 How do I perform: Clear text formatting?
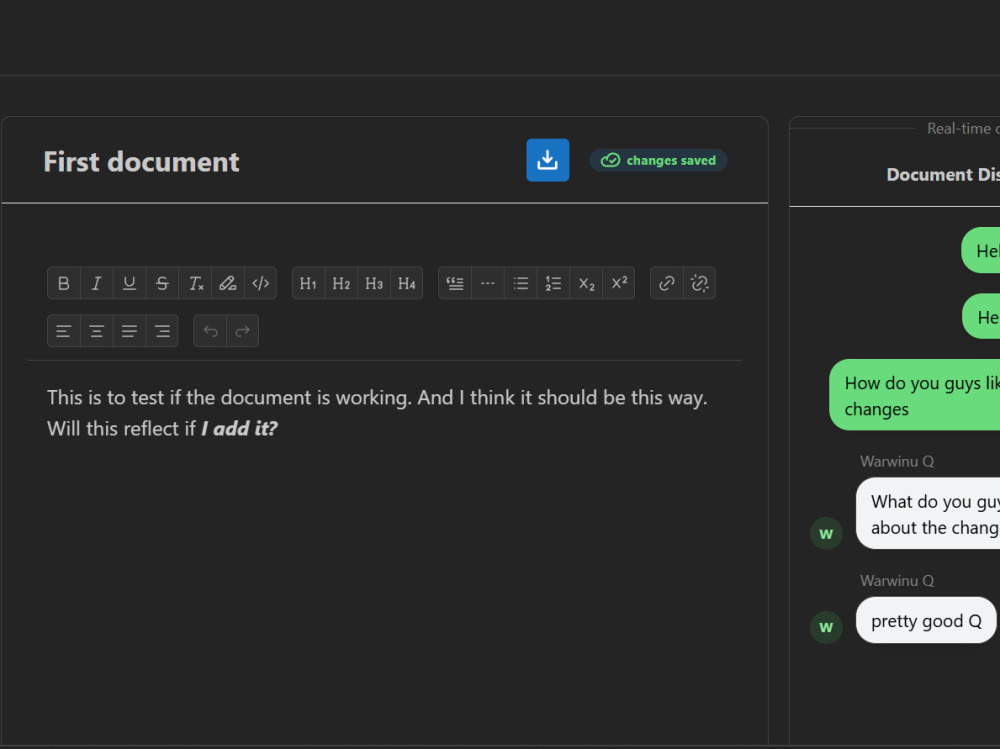(x=195, y=283)
